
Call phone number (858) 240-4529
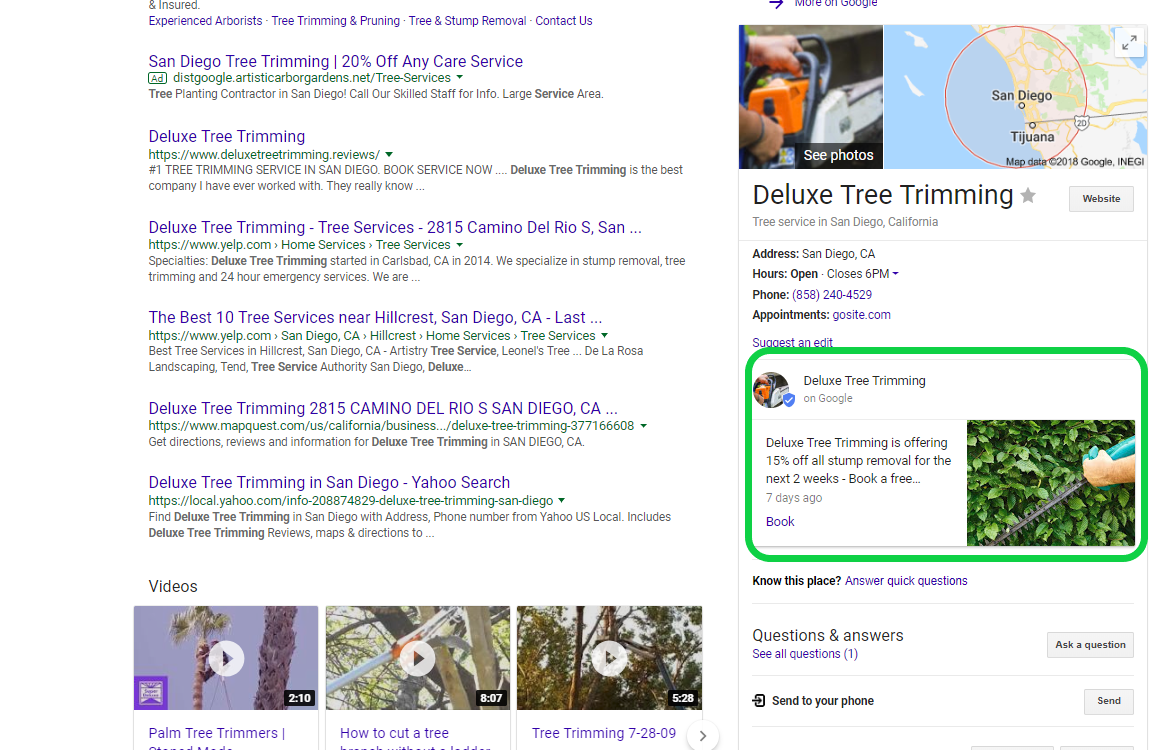click(832, 294)
